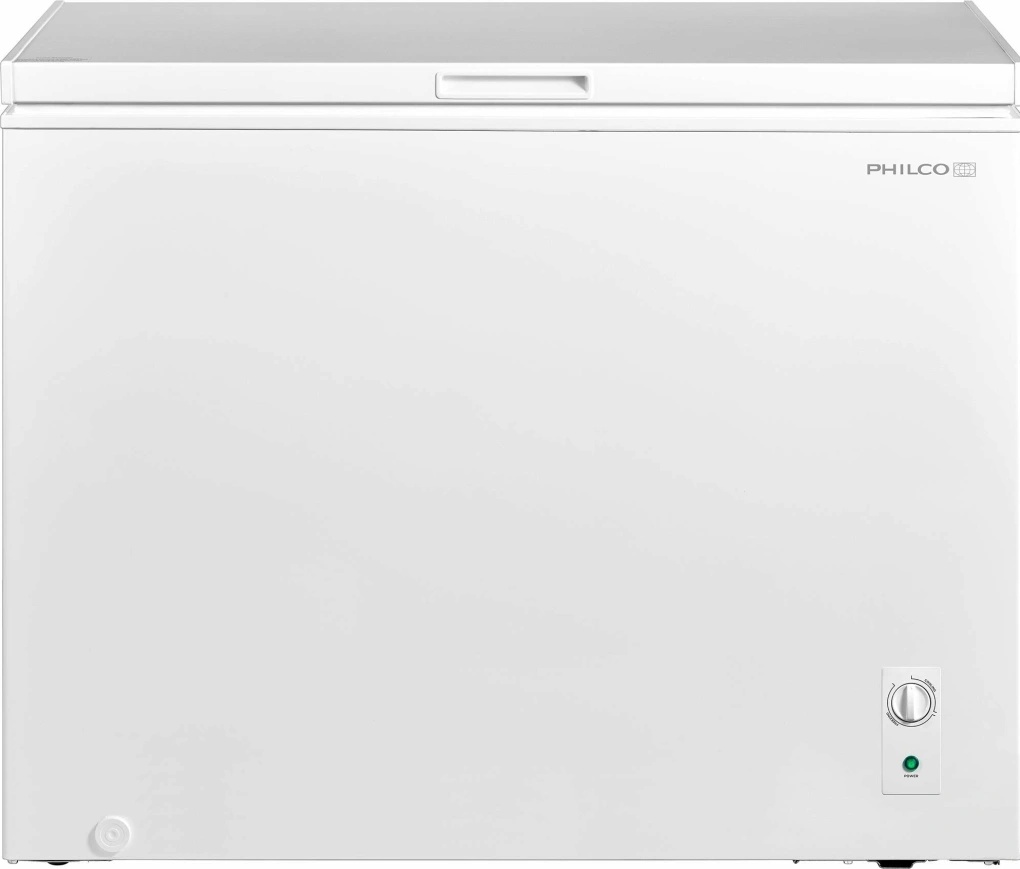Click the green power indicator light
Viewport: 1020px width, 869px height.
911,762
